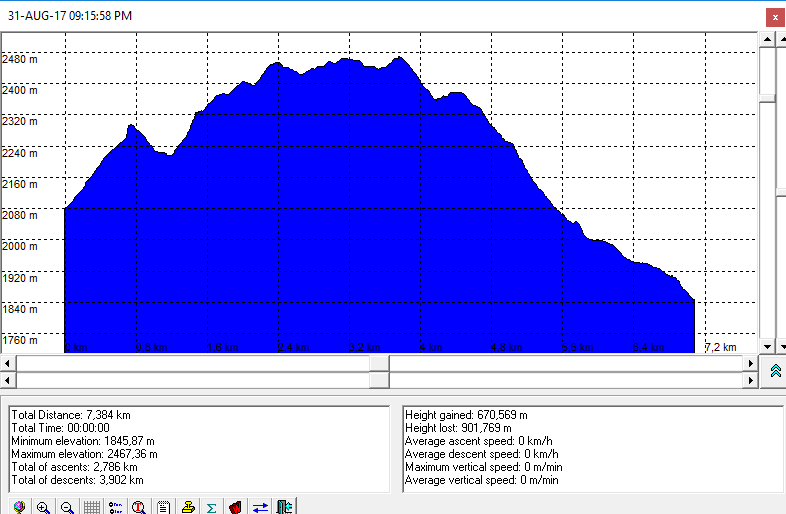Click the red text search magnifier icon
Viewport: 786px width, 514px height.
pyautogui.click(x=139, y=507)
